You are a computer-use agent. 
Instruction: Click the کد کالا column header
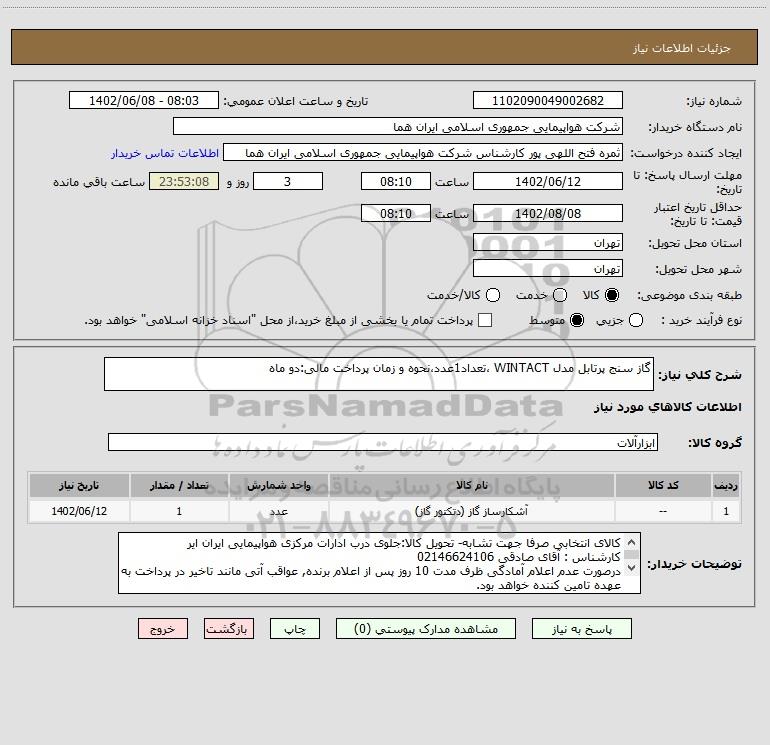click(x=663, y=485)
